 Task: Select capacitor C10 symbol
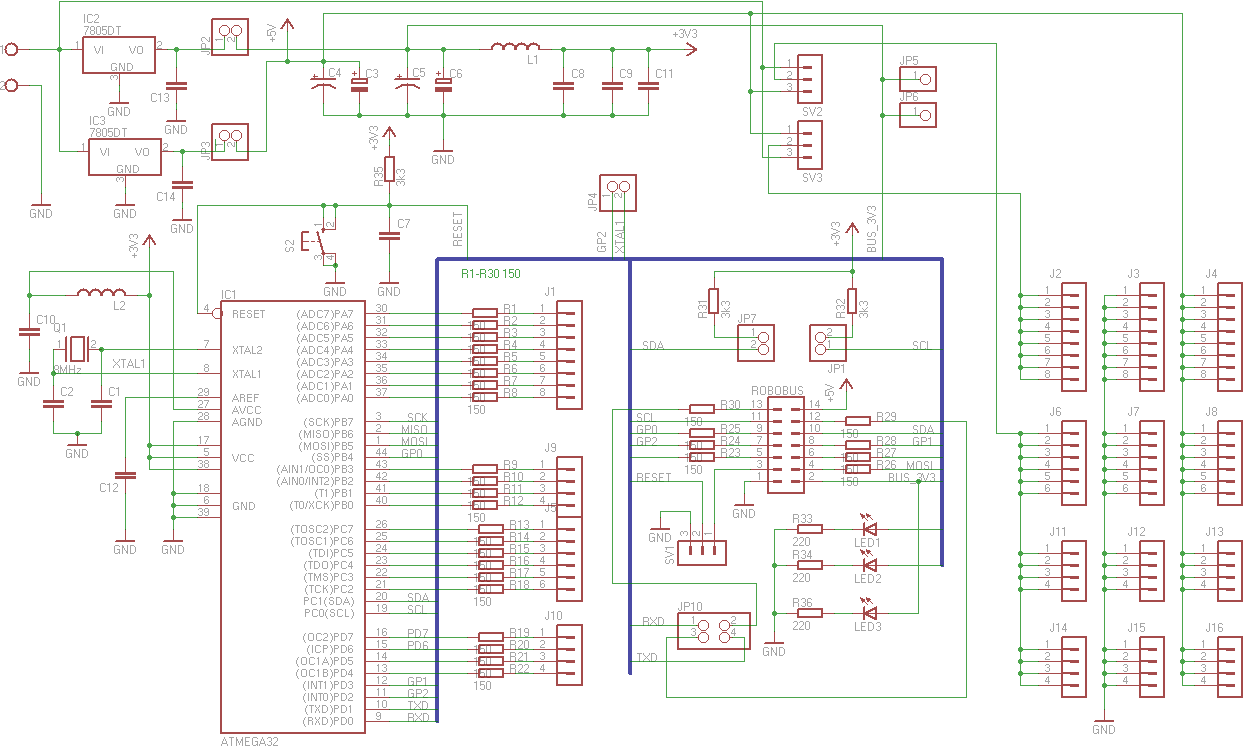(29, 333)
